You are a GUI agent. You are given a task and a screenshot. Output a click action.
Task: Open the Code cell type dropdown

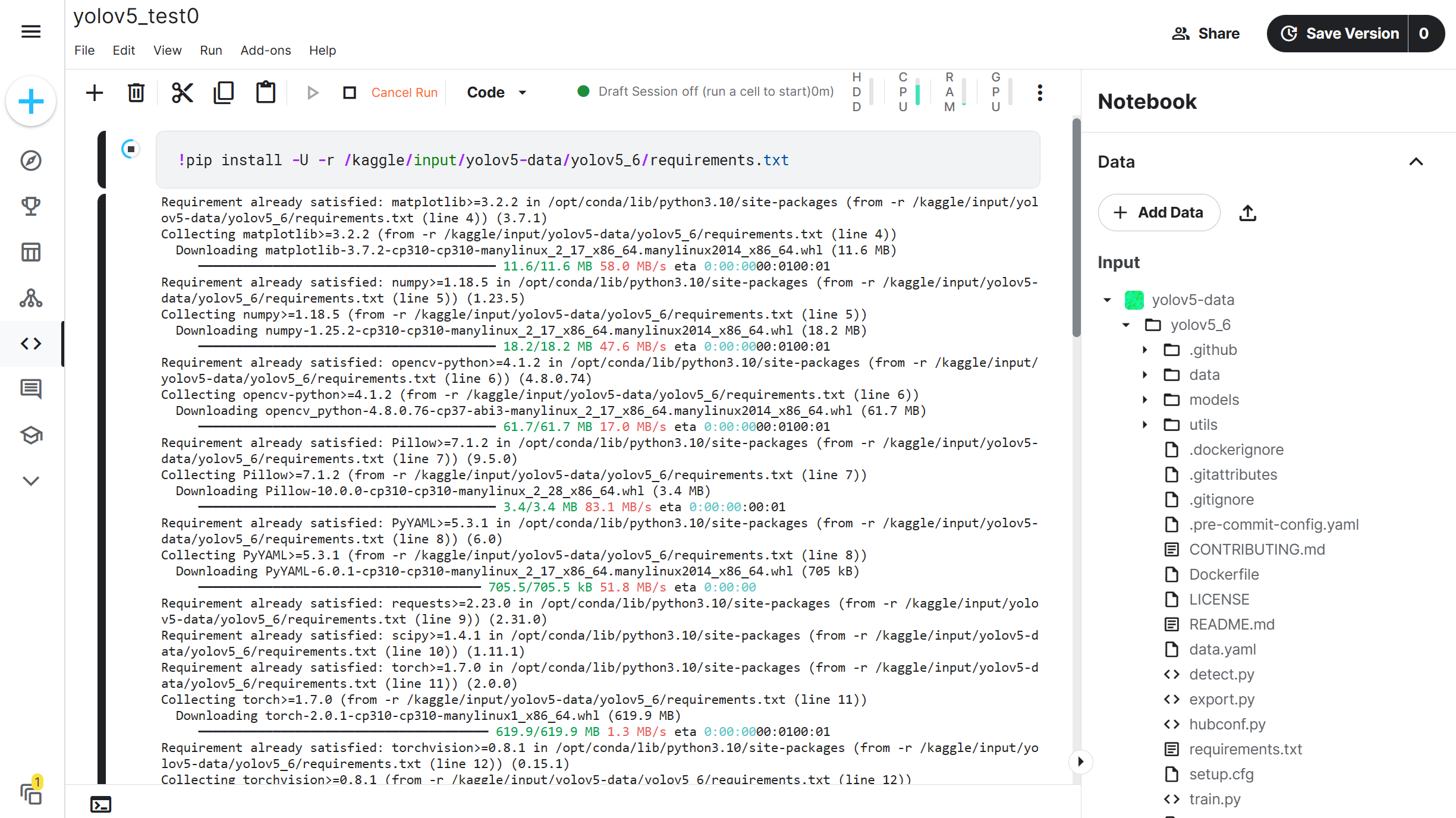[497, 92]
